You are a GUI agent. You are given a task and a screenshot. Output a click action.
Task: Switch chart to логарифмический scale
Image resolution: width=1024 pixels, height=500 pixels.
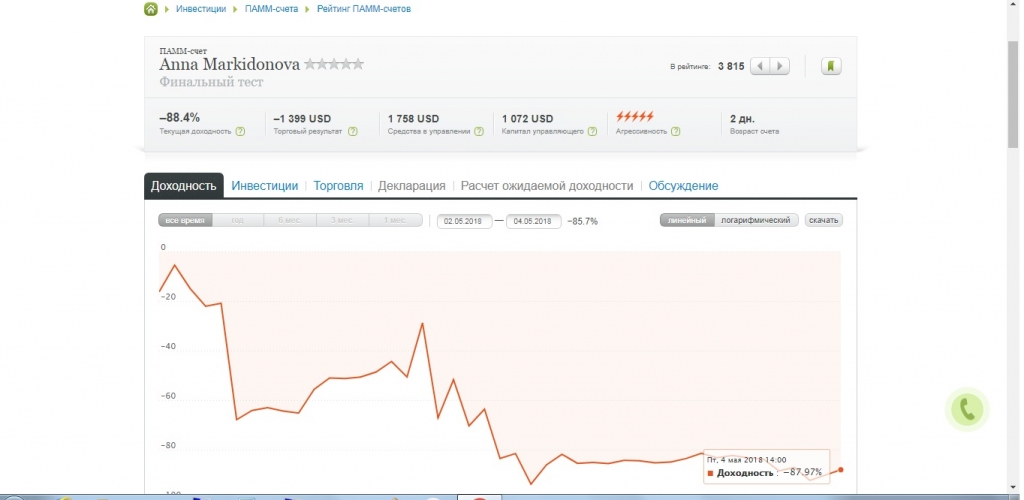point(756,221)
